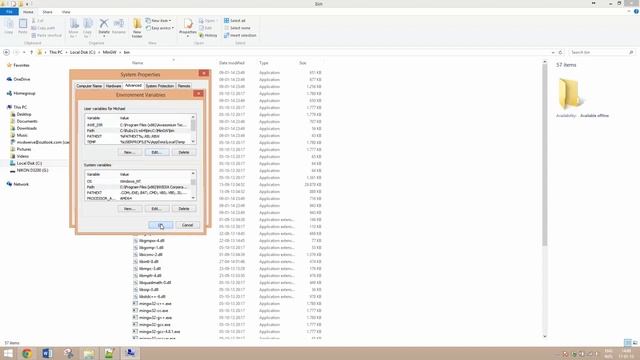Viewport: 640px width, 360px height.
Task: Switch to the Home ribbon tab
Action: pyautogui.click(x=28, y=12)
